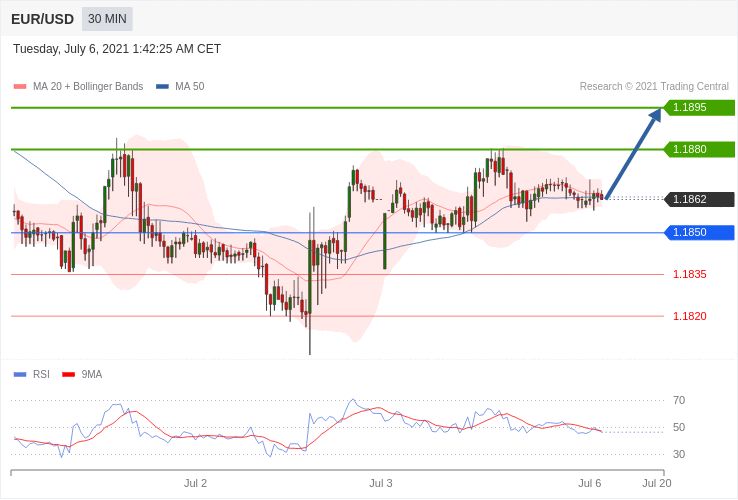
Task: Click the Jul 6 date axis label
Action: click(590, 484)
